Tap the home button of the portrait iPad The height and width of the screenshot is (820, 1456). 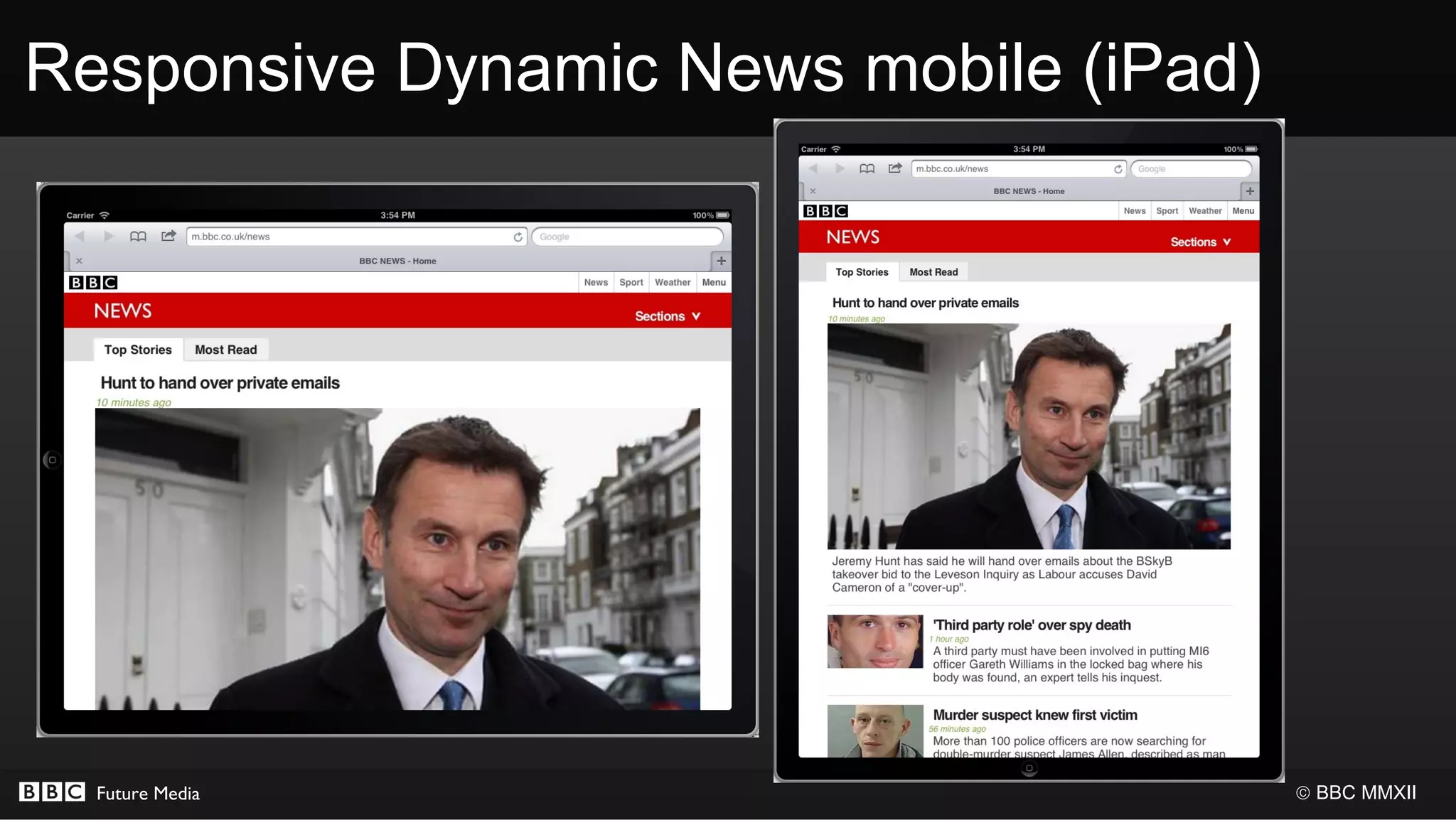point(1029,768)
